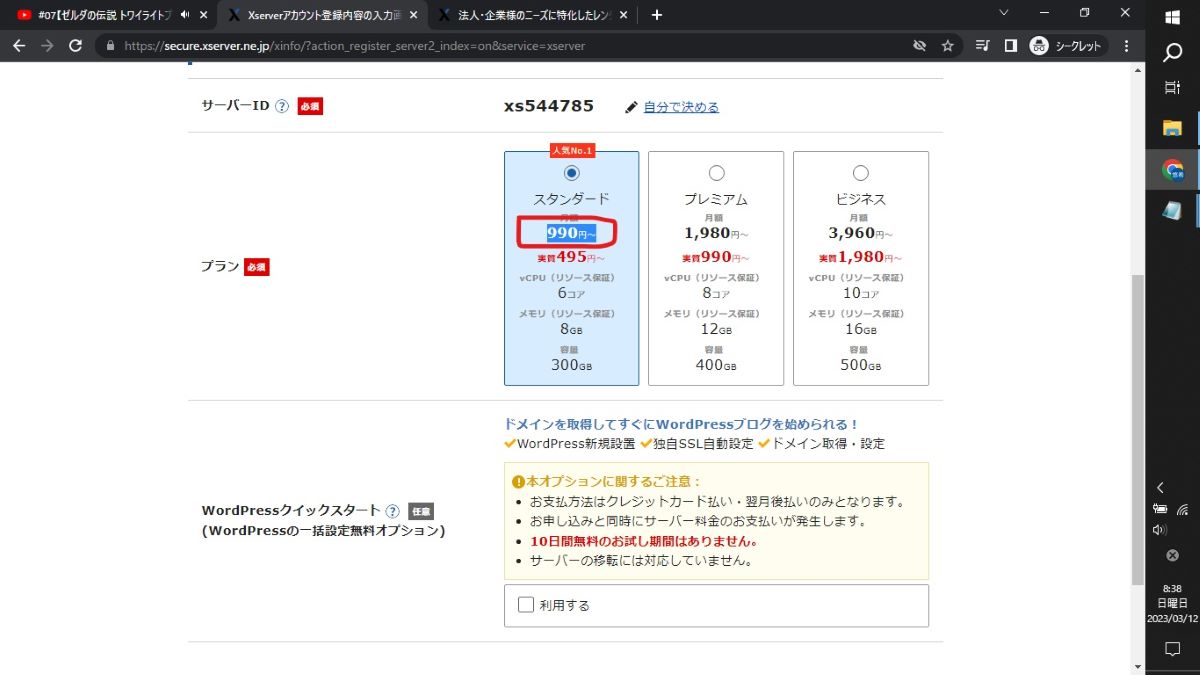1200x675 pixels.
Task: Open Task View on the taskbar
Action: [1173, 89]
